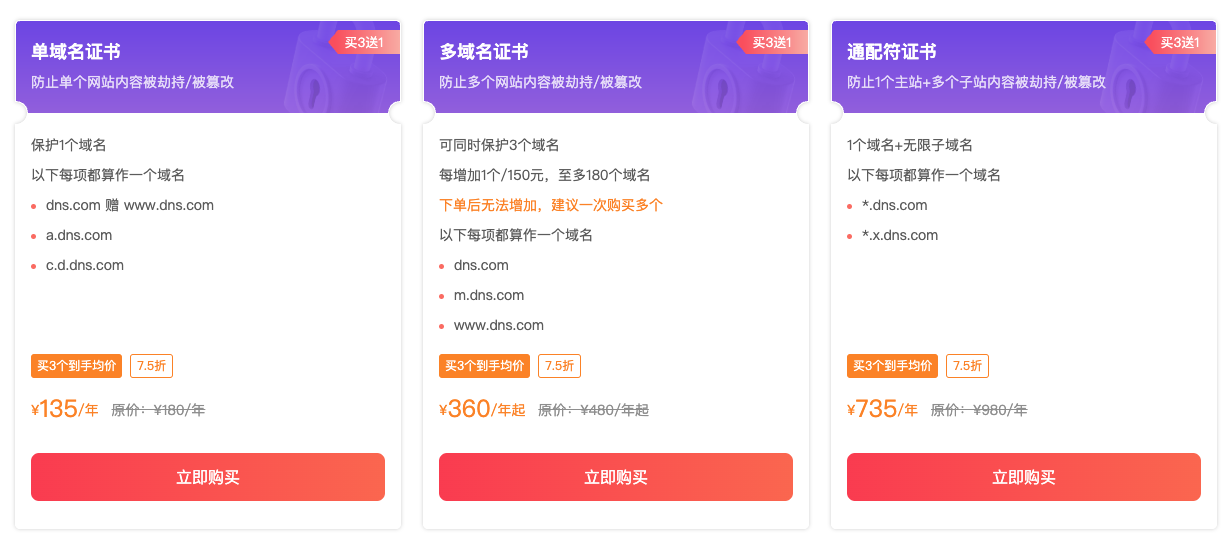Click the 7.5折 badge on 单域名证书 card
The height and width of the screenshot is (544, 1230).
click(x=152, y=366)
